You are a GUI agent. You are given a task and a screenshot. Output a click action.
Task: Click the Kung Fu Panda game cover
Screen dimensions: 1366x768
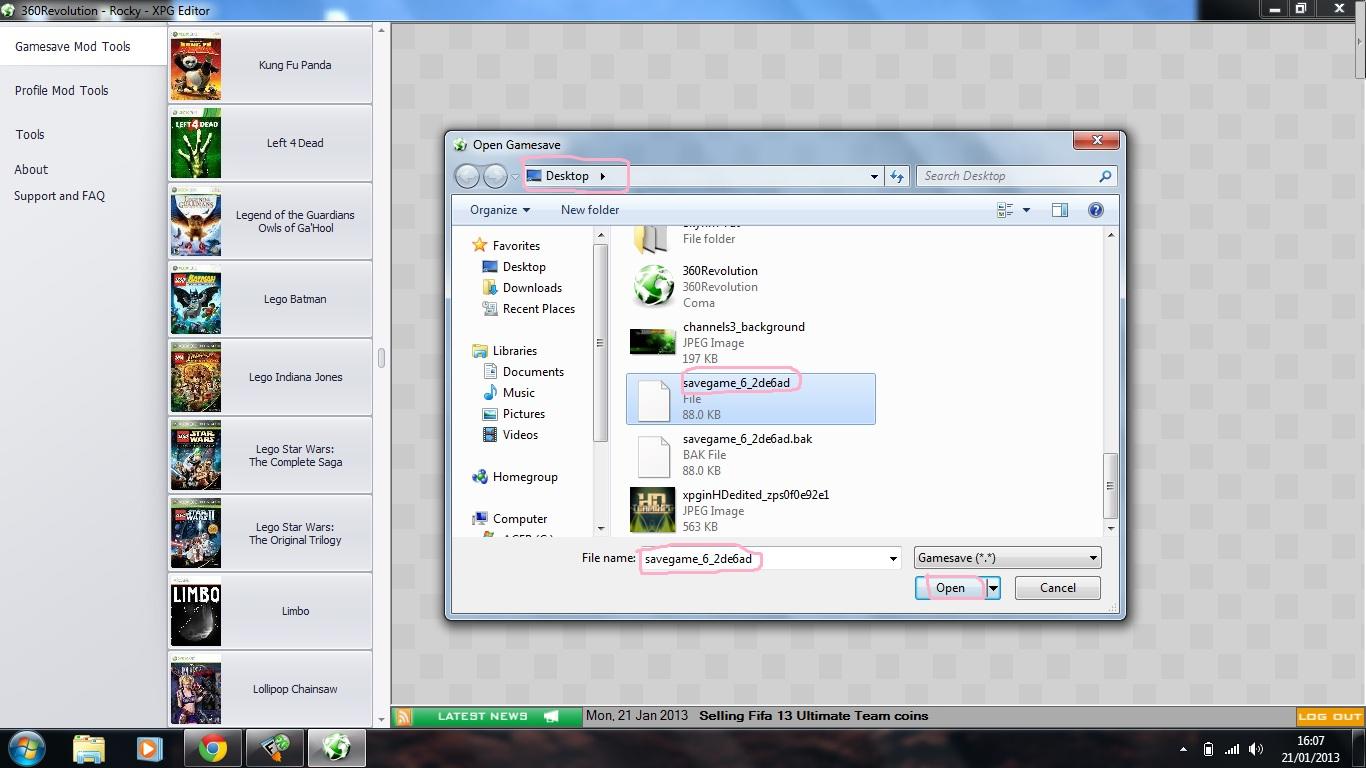click(x=195, y=65)
